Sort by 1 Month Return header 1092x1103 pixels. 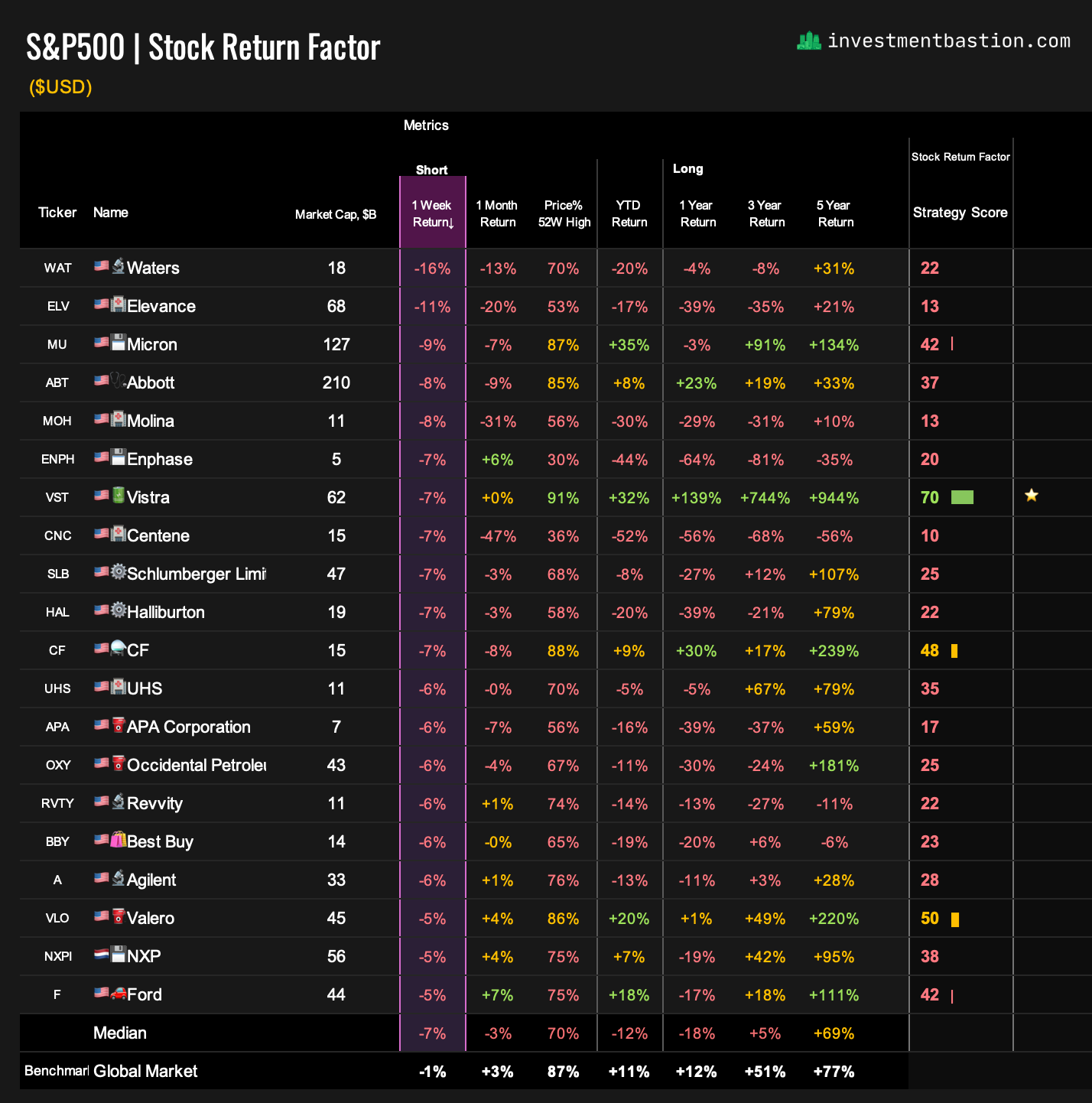(497, 213)
